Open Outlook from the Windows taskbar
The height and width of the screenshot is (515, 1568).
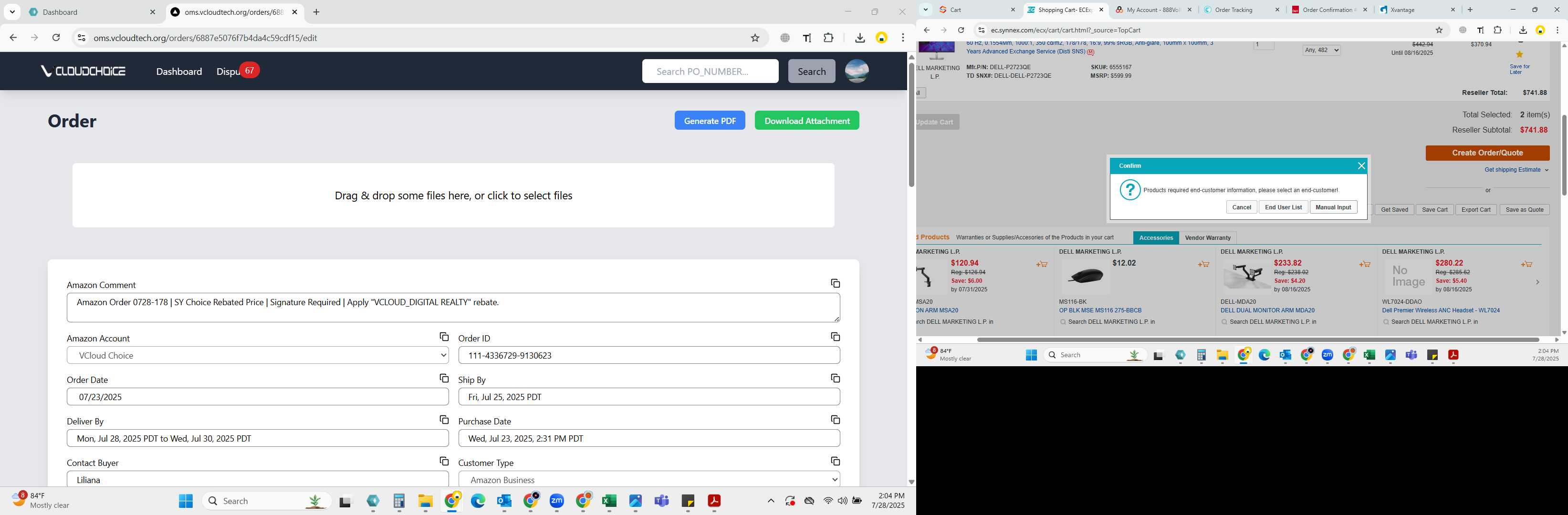point(504,500)
